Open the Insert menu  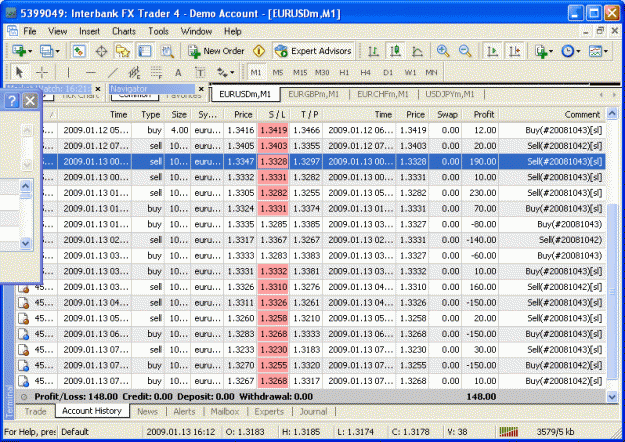(90, 31)
